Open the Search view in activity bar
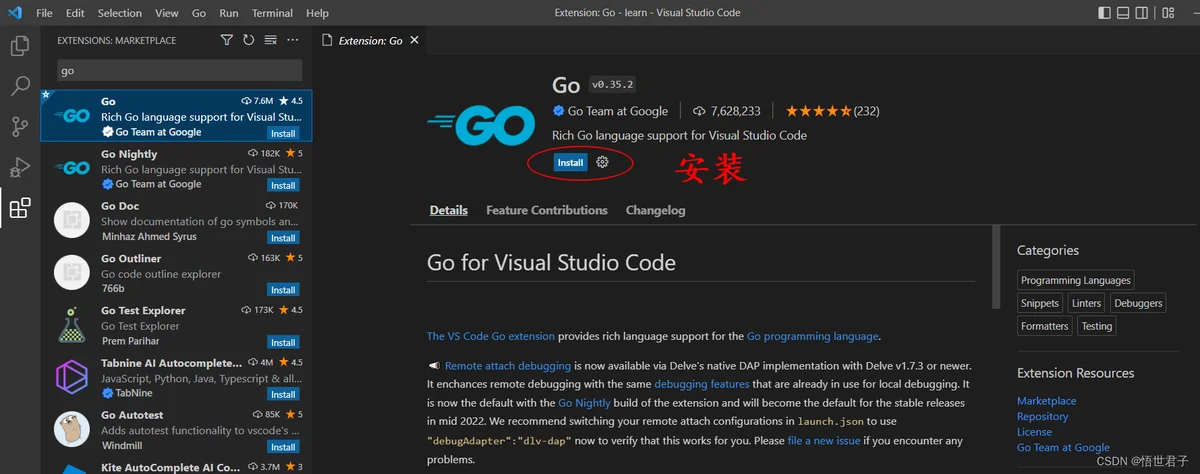Image resolution: width=1200 pixels, height=474 pixels. pyautogui.click(x=19, y=86)
